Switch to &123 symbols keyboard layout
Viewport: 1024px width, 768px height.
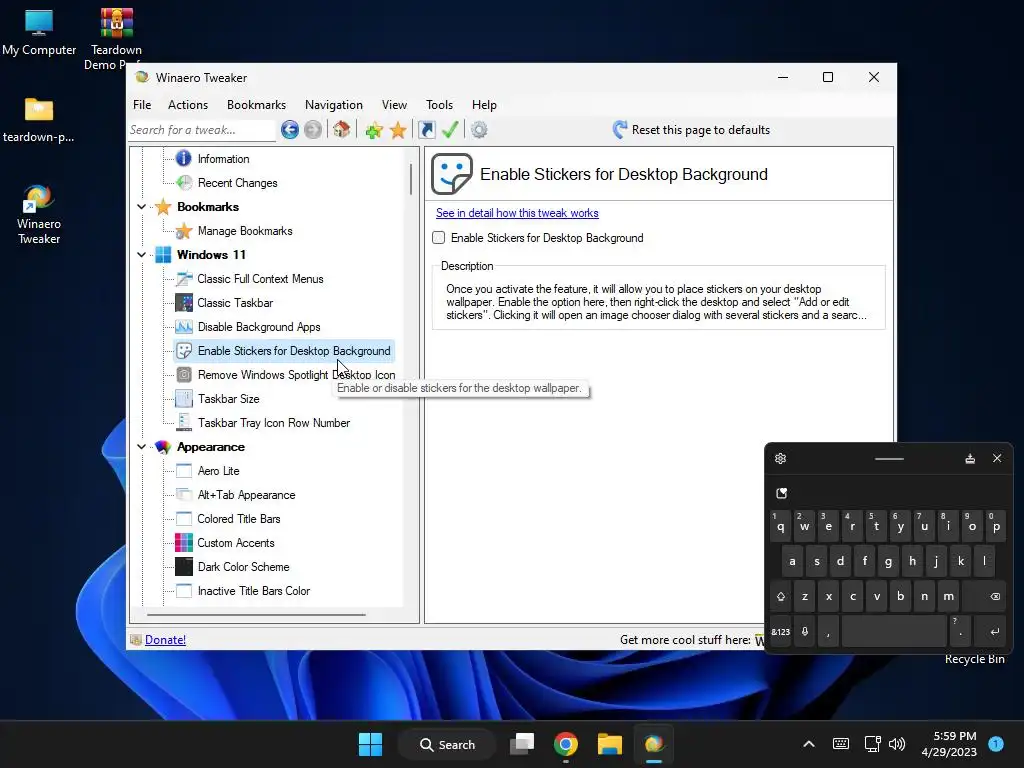pyautogui.click(x=780, y=632)
